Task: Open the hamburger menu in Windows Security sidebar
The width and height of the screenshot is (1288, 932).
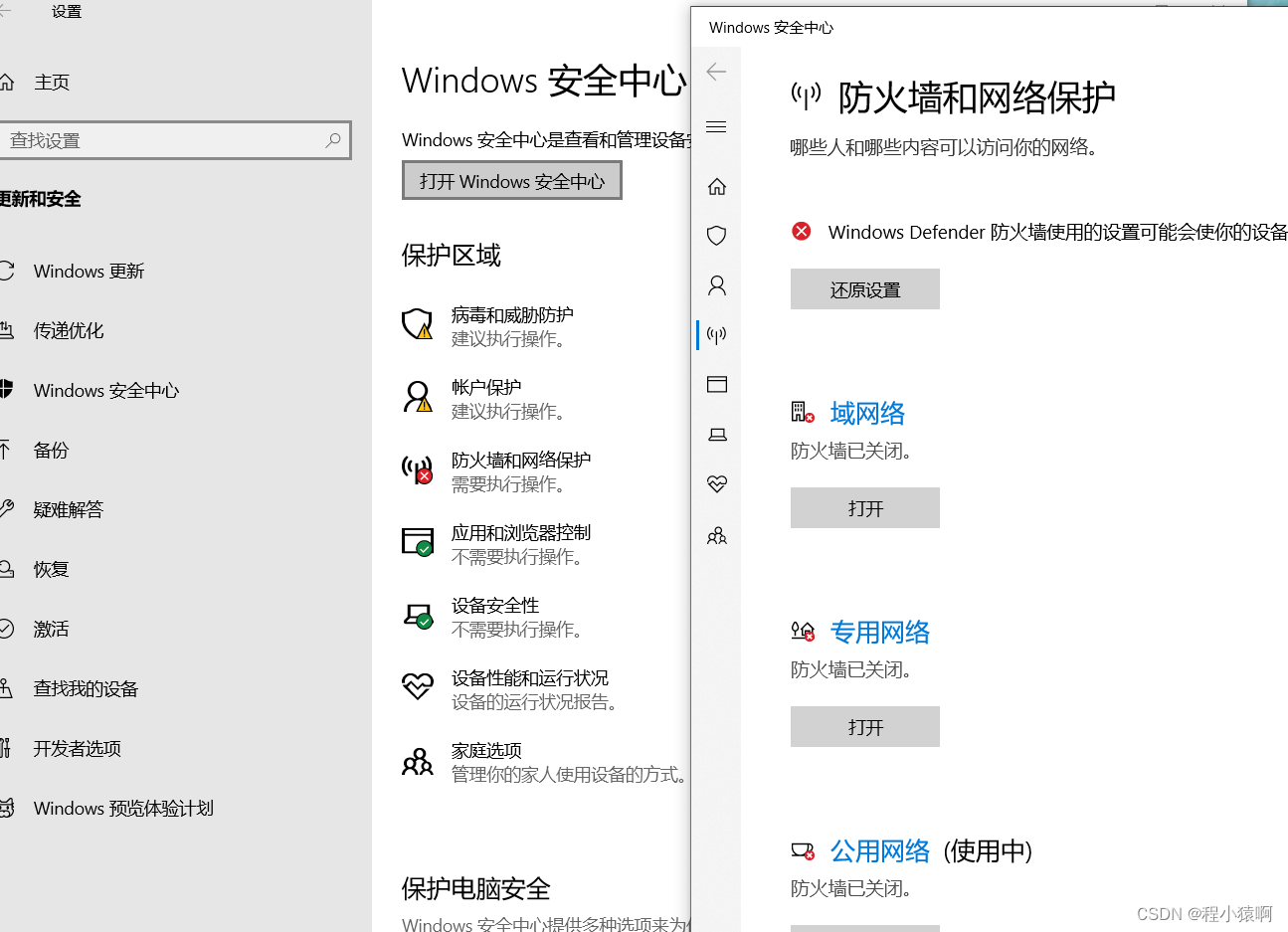Action: tap(716, 126)
